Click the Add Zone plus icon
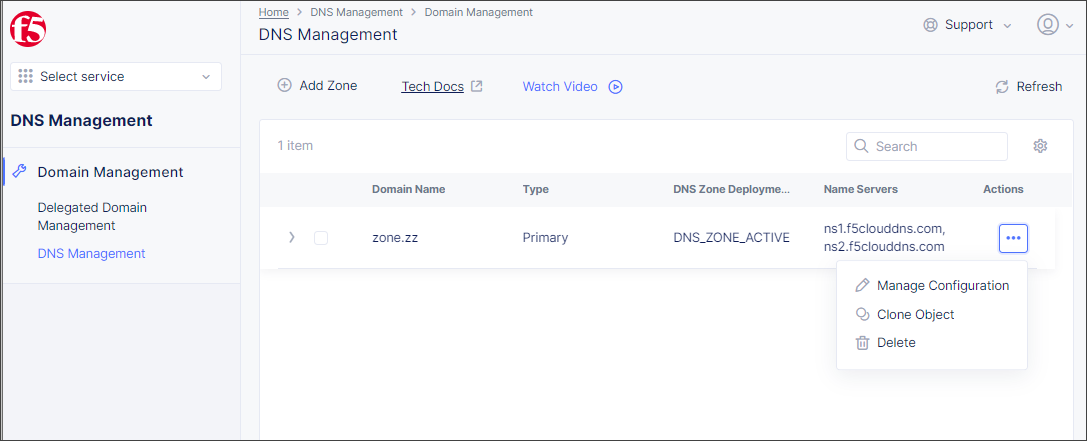The height and width of the screenshot is (441, 1087). (x=284, y=85)
